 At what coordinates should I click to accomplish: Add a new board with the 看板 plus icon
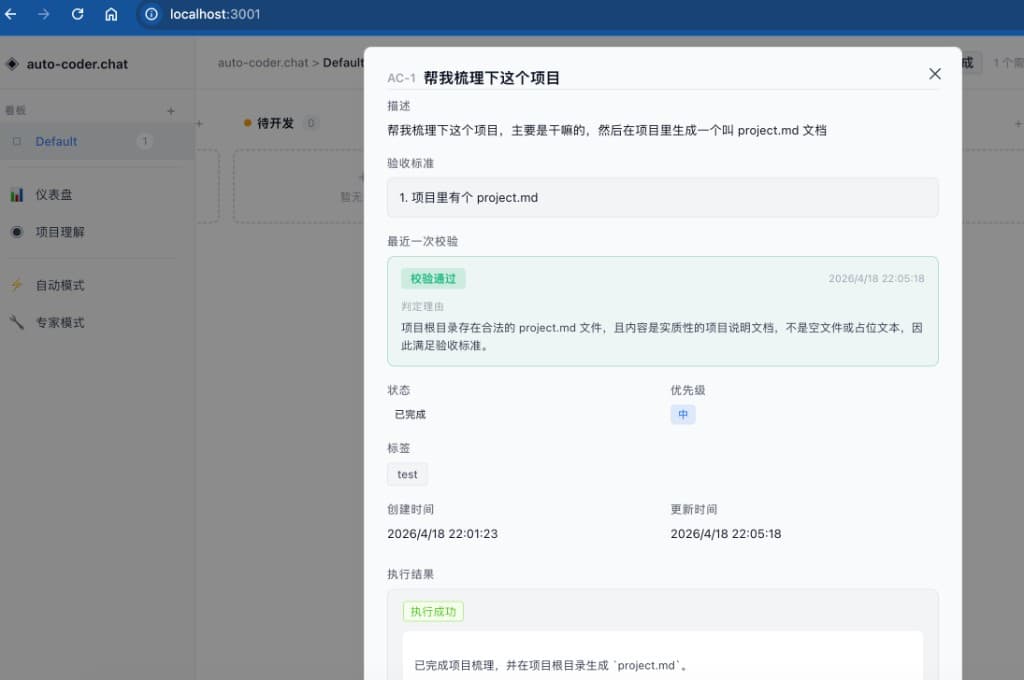(171, 109)
